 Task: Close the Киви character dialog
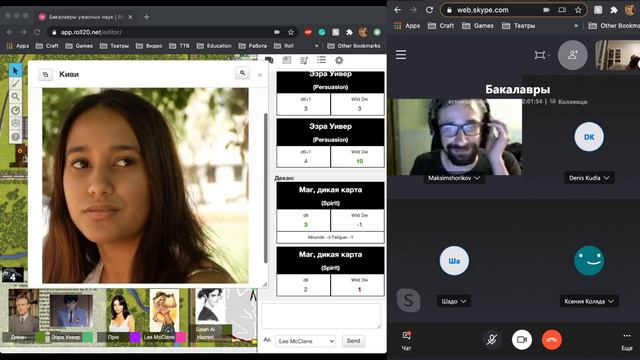[260, 75]
